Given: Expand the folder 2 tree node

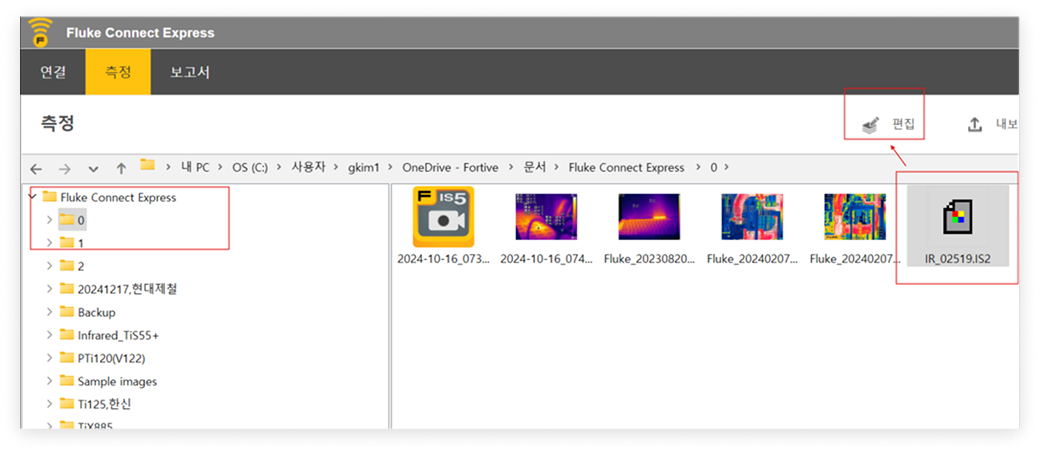Looking at the screenshot, I should click(x=50, y=266).
